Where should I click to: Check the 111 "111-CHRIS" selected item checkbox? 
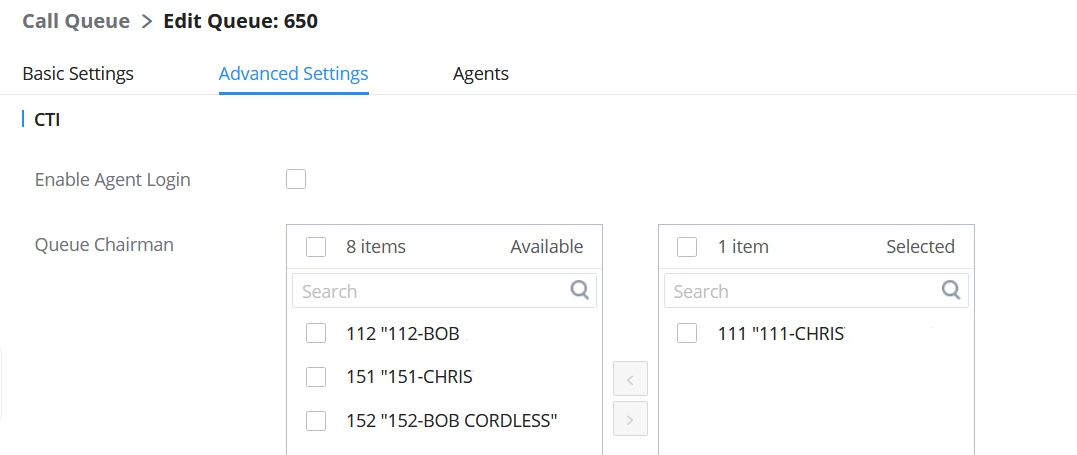687,333
